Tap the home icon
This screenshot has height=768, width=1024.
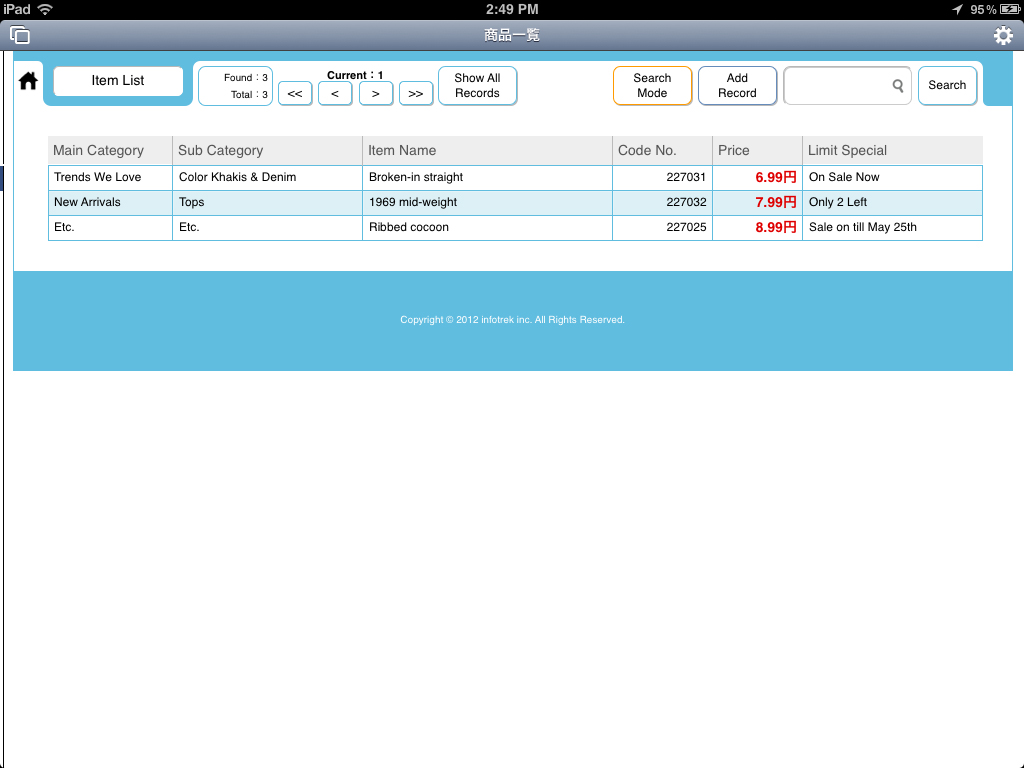tap(28, 81)
